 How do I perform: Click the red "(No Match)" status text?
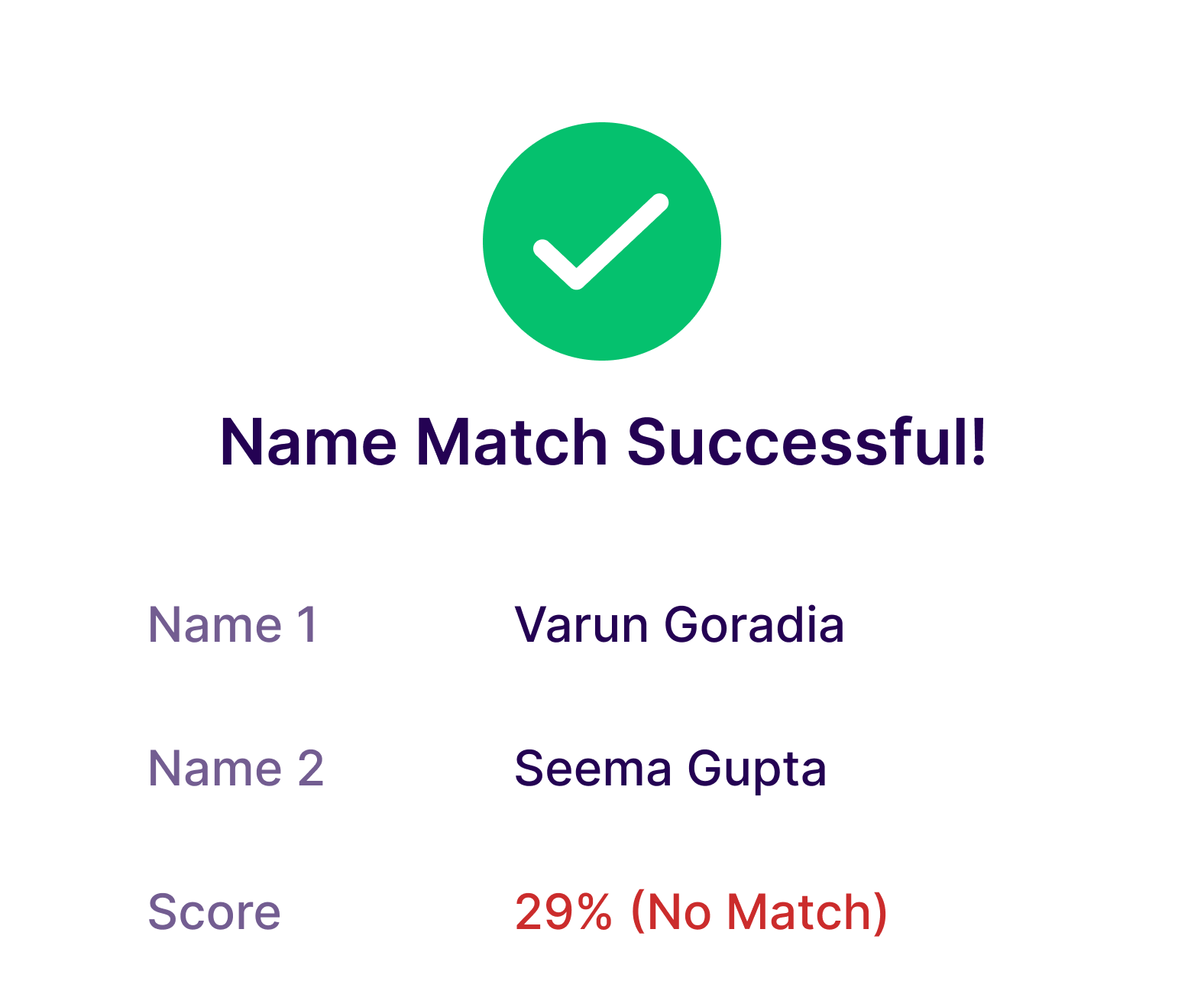point(759,911)
